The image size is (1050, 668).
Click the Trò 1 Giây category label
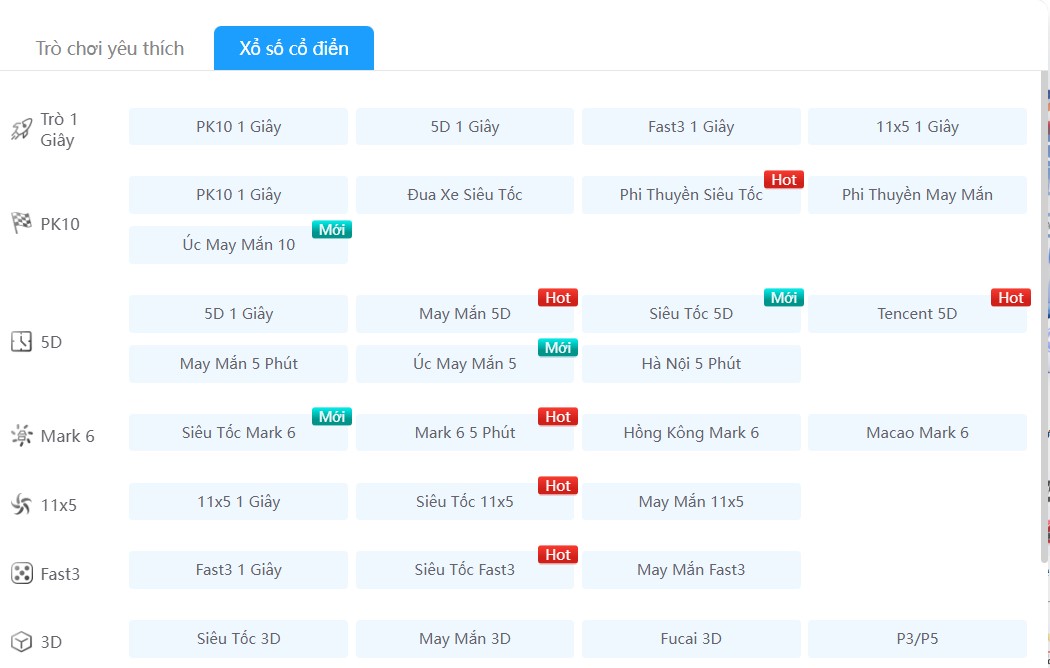[x=59, y=129]
